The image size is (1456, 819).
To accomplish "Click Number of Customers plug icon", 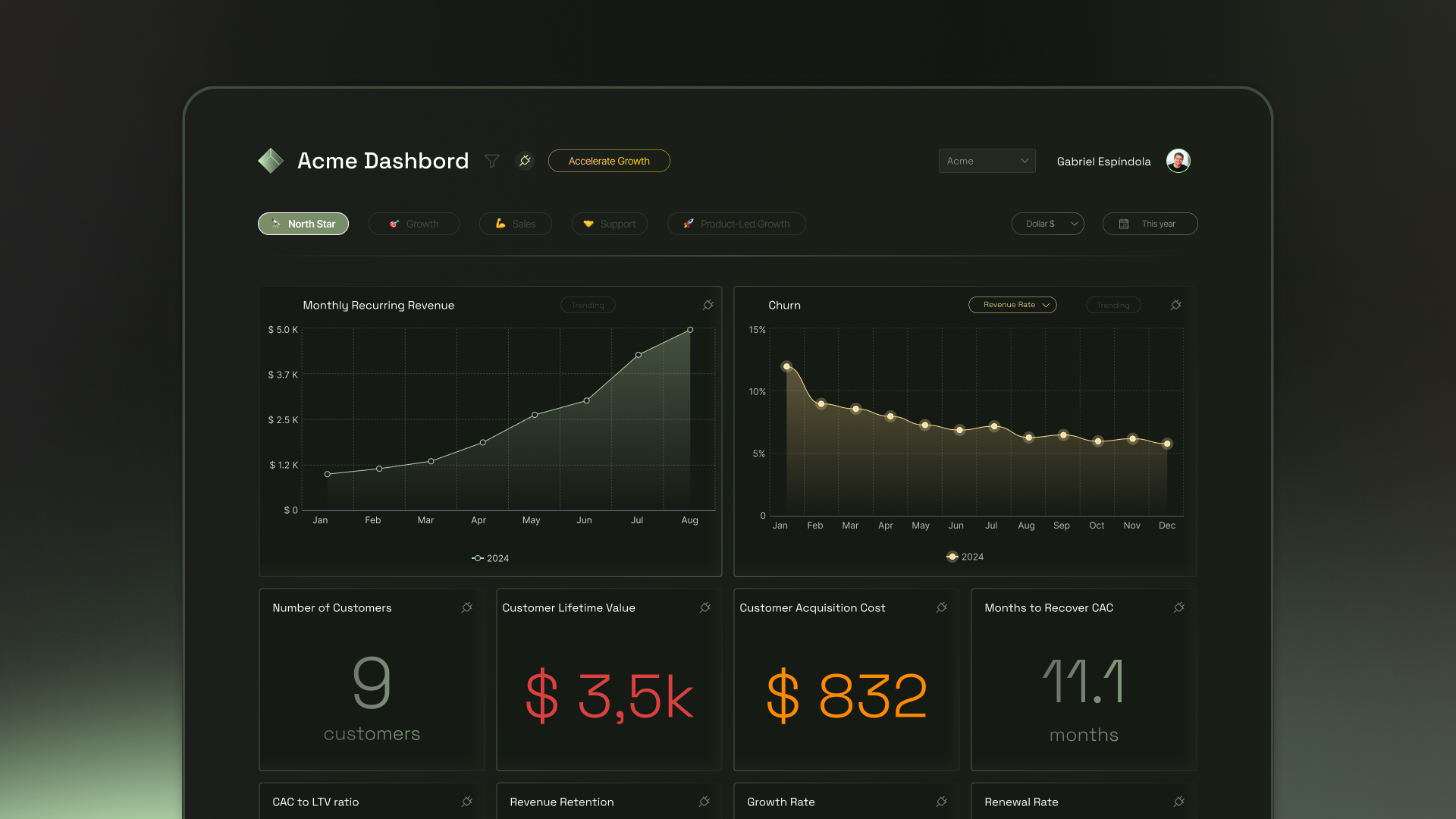I will [x=467, y=607].
